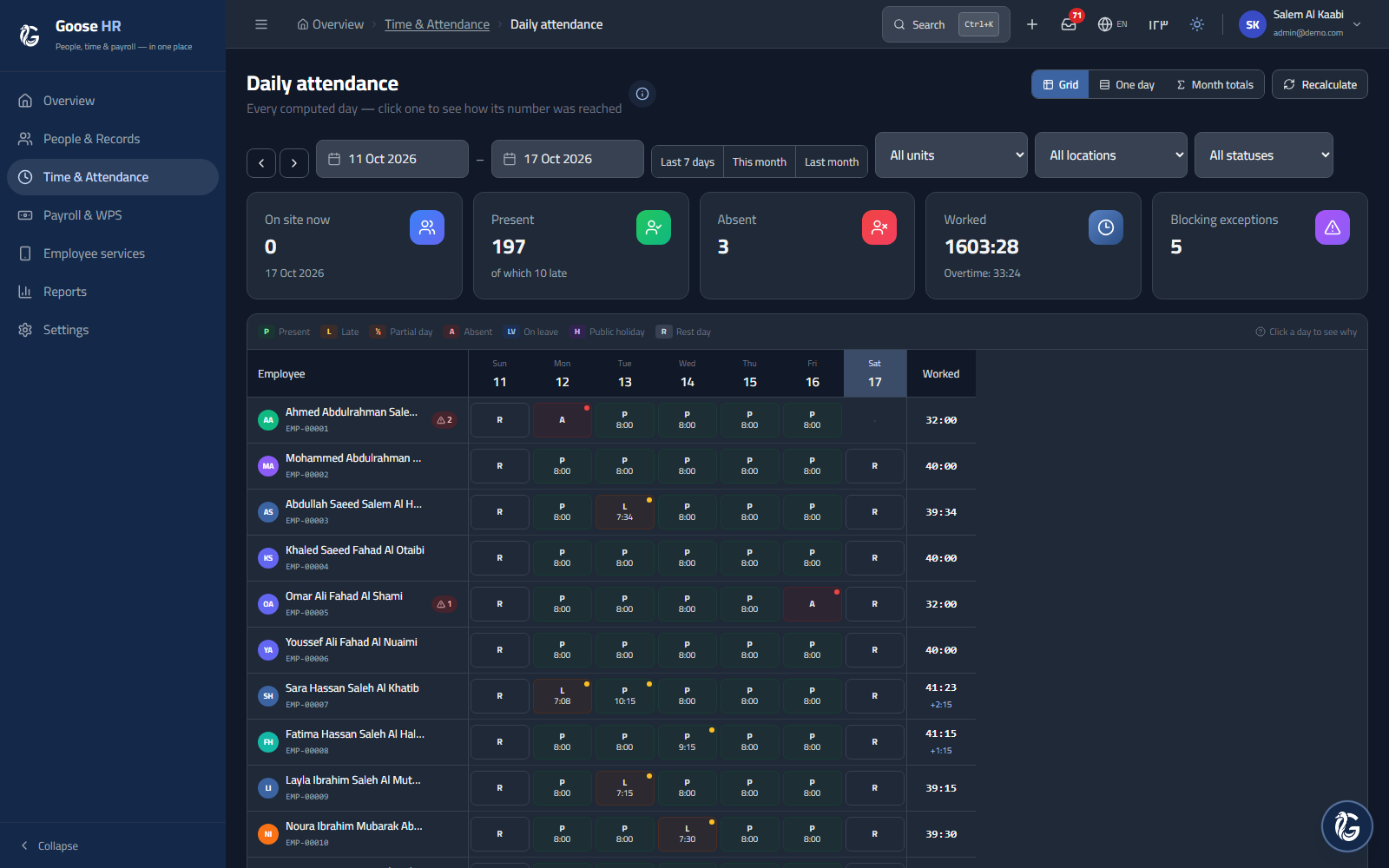The width and height of the screenshot is (1389, 868).
Task: Open the Search box
Action: 946,24
